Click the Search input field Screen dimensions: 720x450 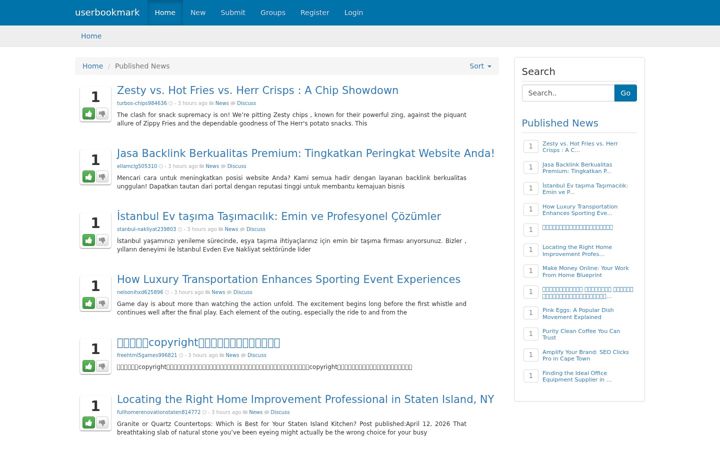click(568, 93)
